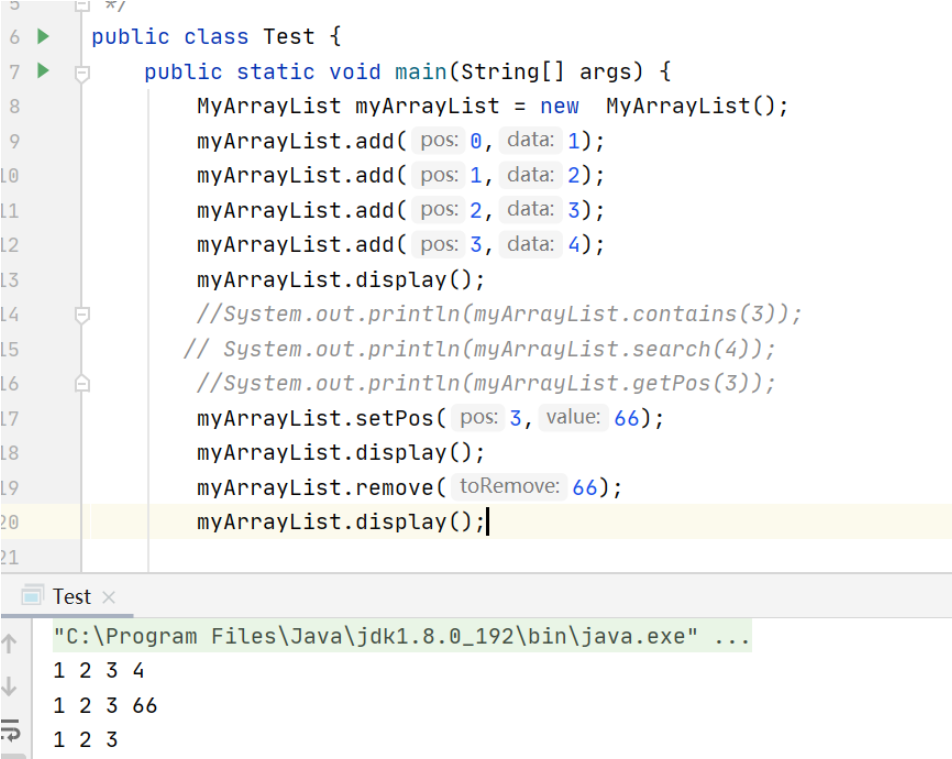This screenshot has width=952, height=759.
Task: Click the 'Test' class name in declaration
Action: [289, 37]
